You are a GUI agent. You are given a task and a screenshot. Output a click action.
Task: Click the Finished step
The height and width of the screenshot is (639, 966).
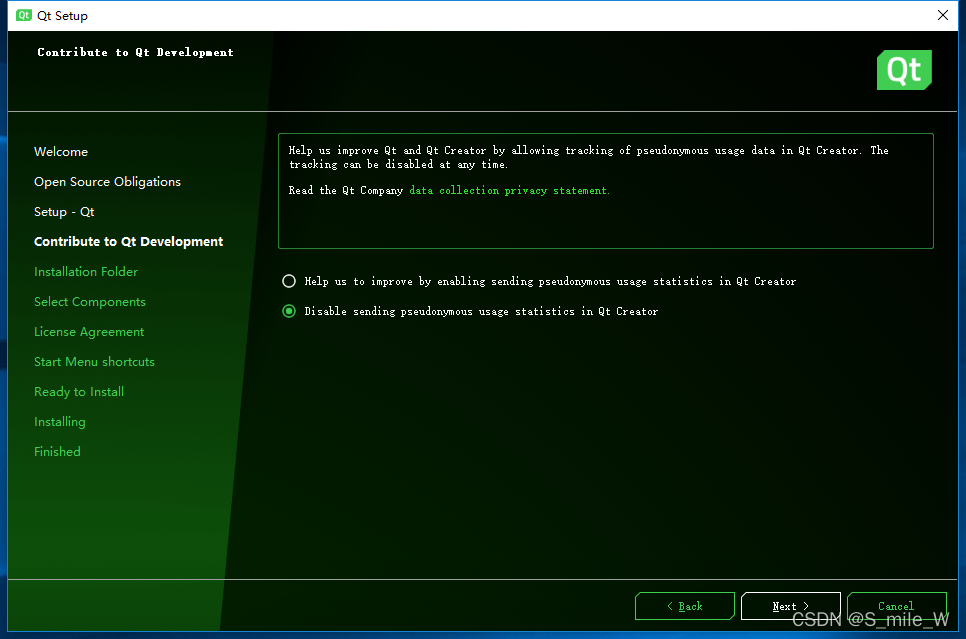click(x=57, y=452)
